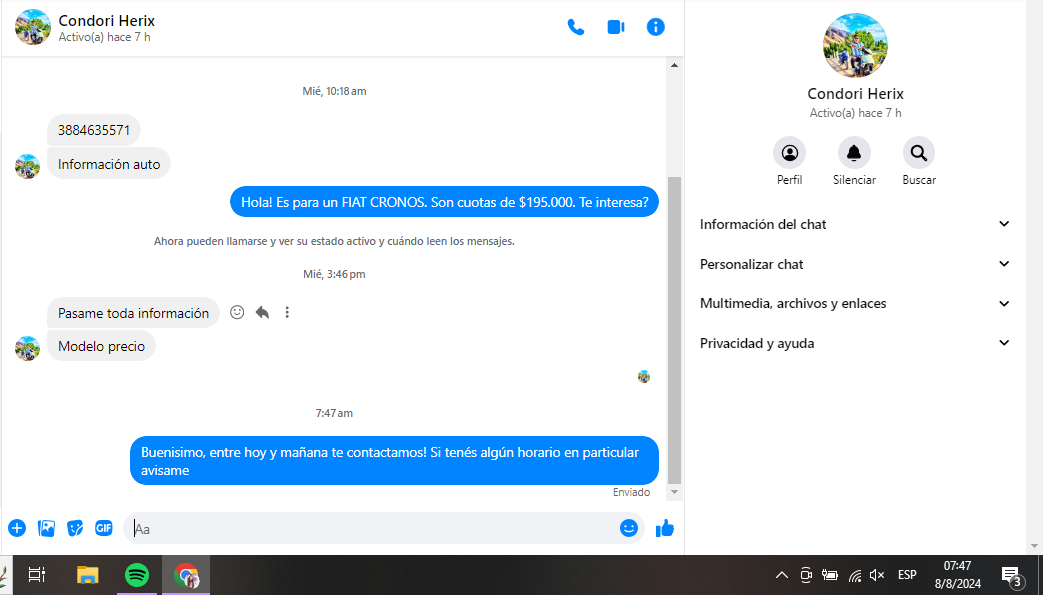
Task: Start a video call in chat header
Action: coord(615,27)
